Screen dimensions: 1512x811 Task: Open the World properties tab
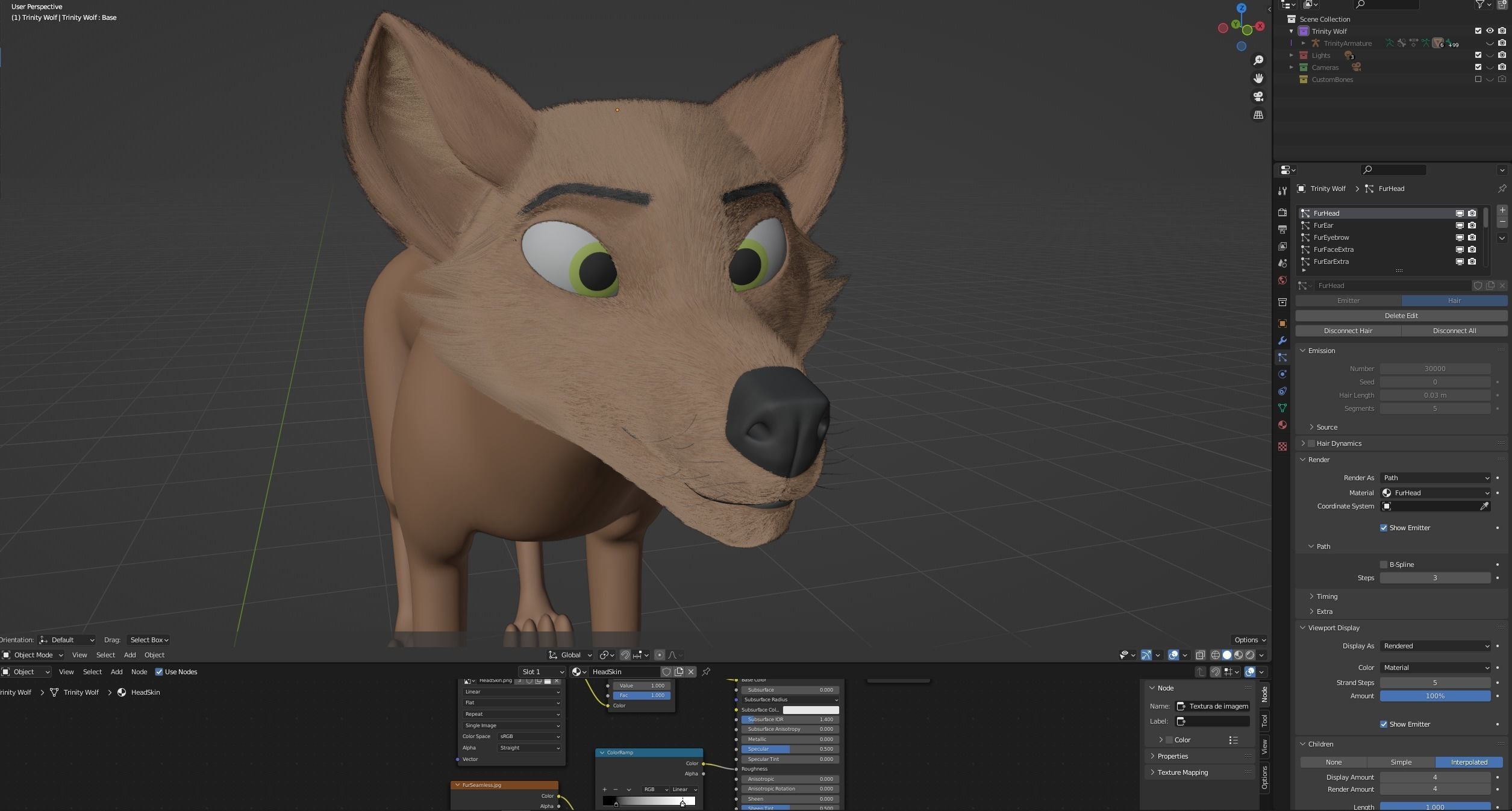1282,280
